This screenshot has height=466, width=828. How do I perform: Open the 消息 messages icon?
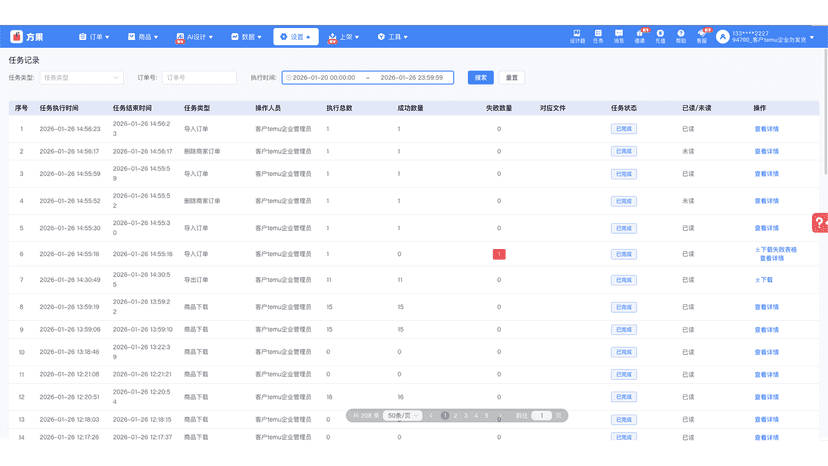tap(619, 36)
